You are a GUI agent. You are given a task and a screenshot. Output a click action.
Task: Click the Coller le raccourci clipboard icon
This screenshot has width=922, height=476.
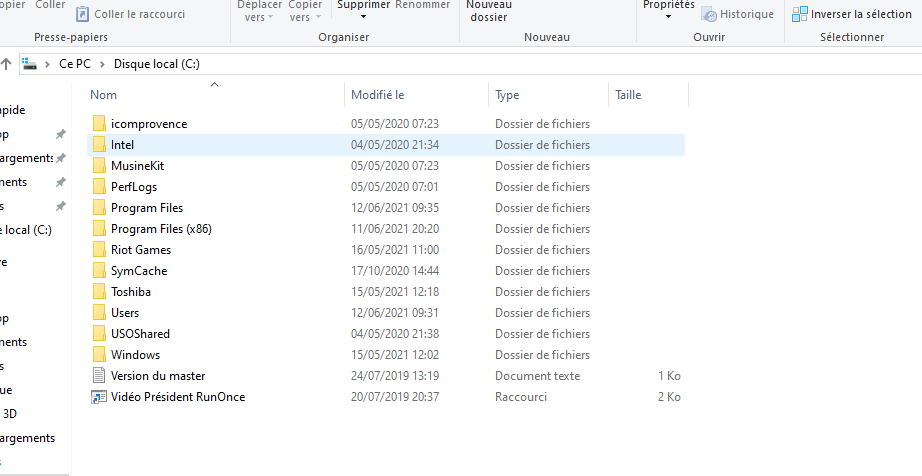82,14
